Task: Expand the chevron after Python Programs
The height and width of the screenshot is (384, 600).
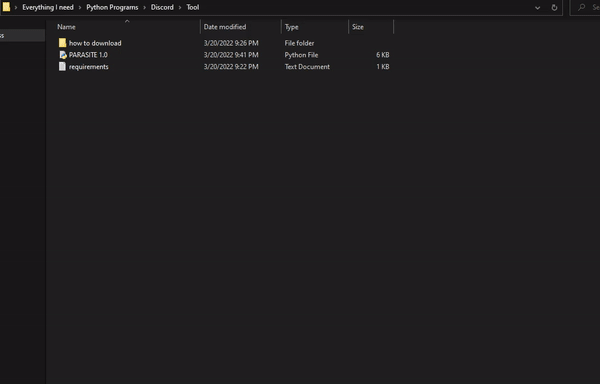Action: (145, 7)
